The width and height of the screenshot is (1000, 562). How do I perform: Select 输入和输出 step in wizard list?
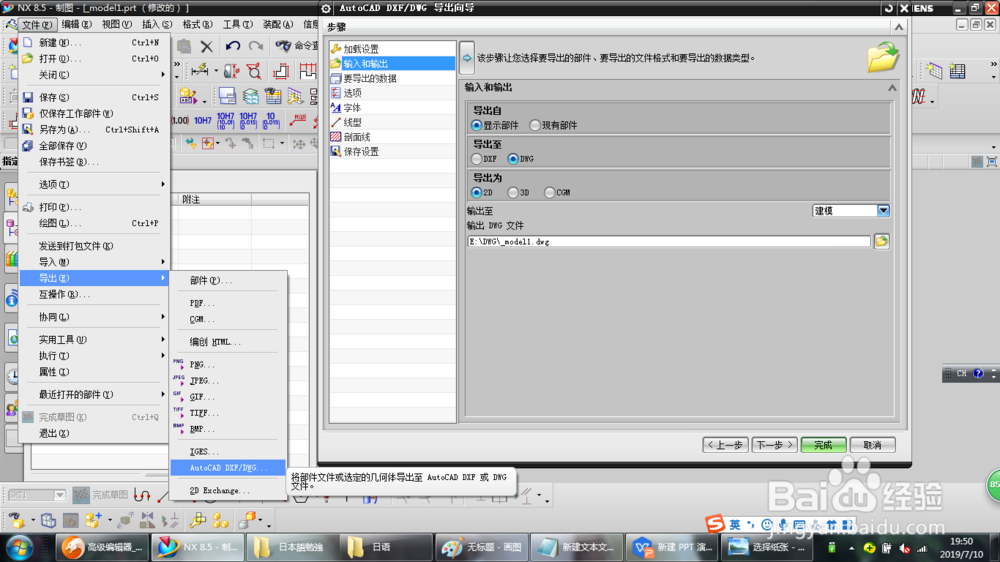[392, 63]
